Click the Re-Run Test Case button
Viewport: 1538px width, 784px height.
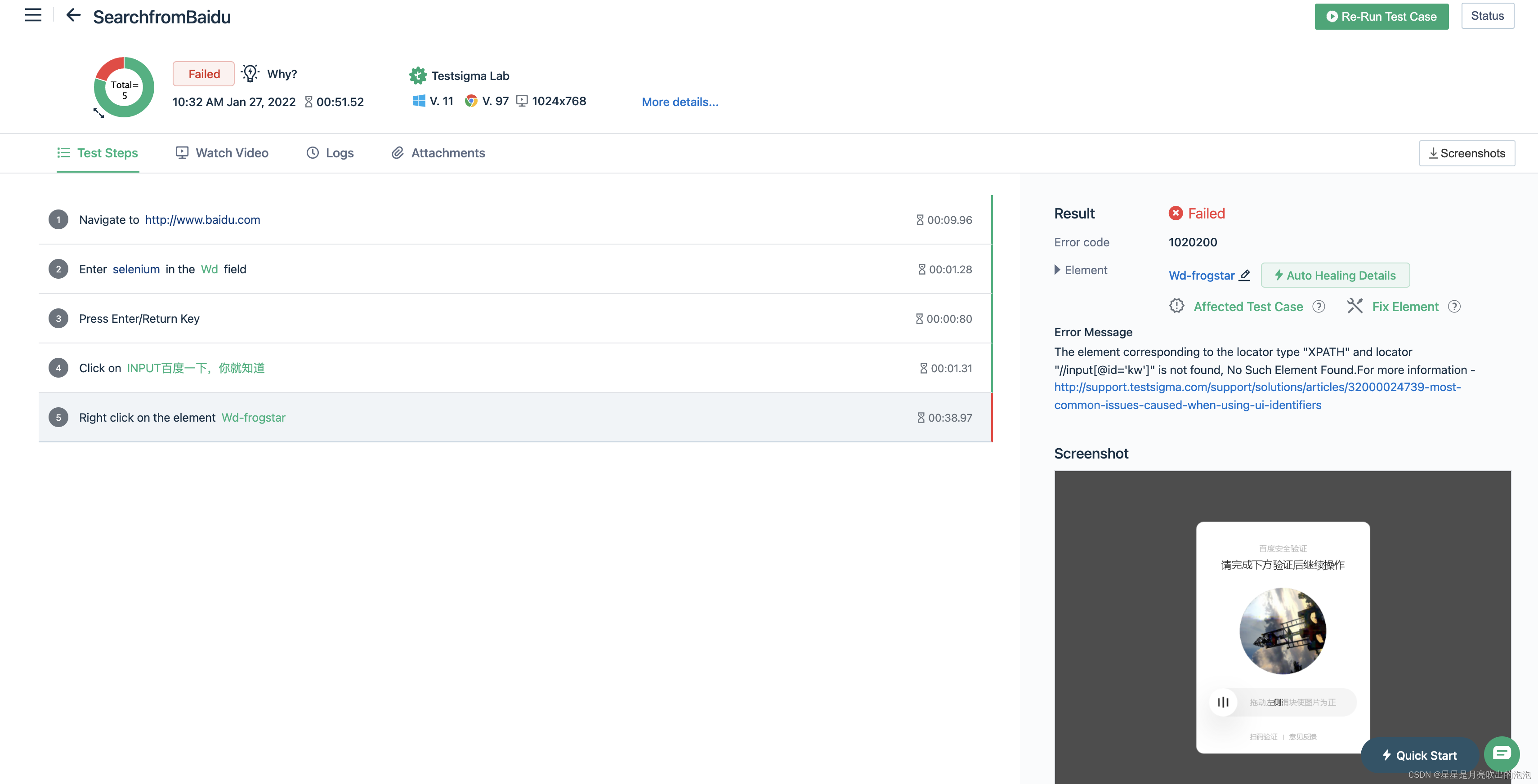pyautogui.click(x=1381, y=17)
